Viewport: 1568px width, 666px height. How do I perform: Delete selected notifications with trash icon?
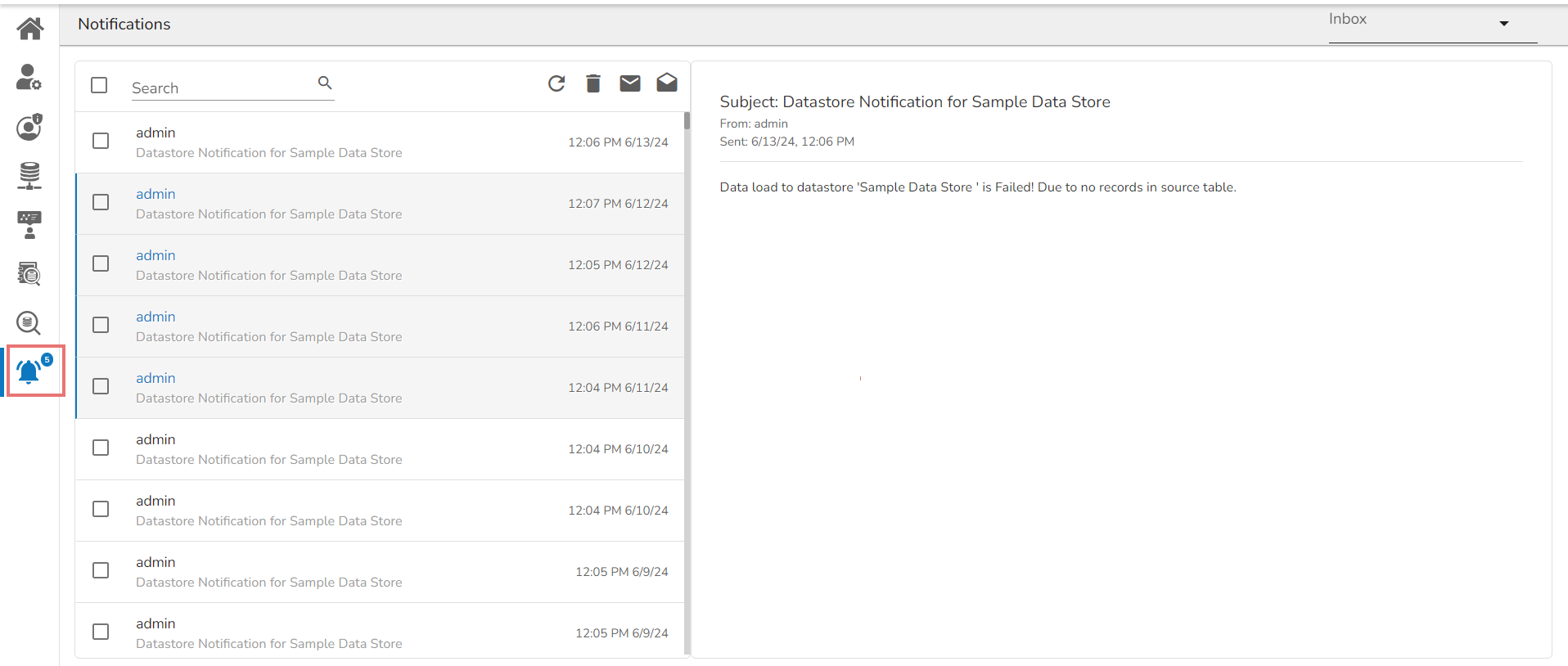point(593,83)
